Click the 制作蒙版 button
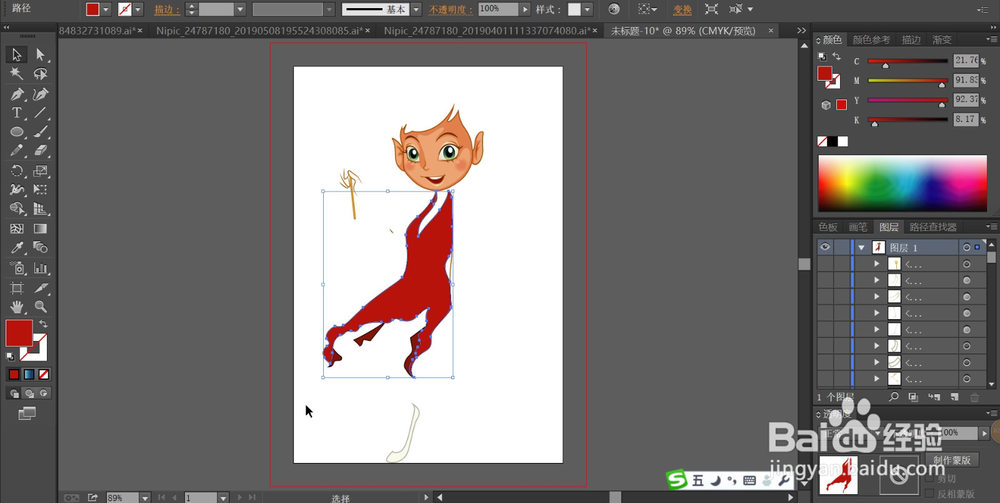Image resolution: width=1000 pixels, height=503 pixels. [952, 460]
